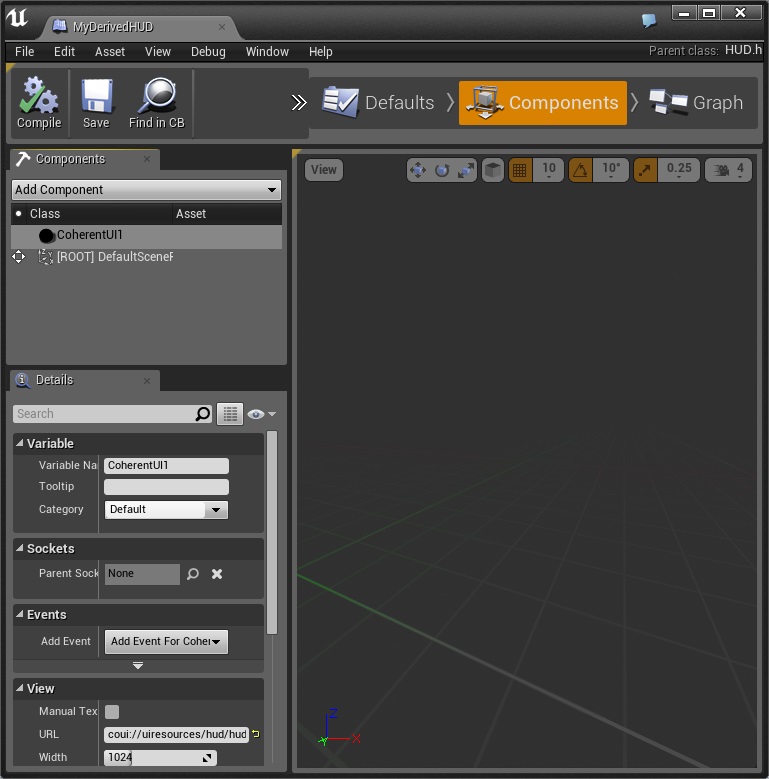Expand the toolbar overflow chevrons
Image resolution: width=769 pixels, height=779 pixels.
(x=299, y=103)
